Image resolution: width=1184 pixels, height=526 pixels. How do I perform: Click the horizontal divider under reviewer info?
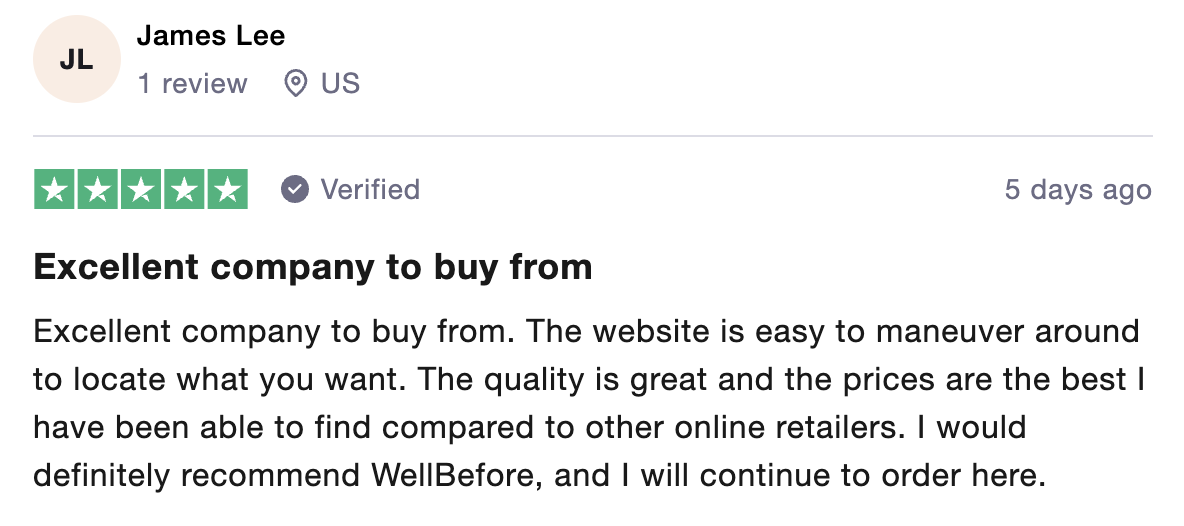pyautogui.click(x=593, y=137)
